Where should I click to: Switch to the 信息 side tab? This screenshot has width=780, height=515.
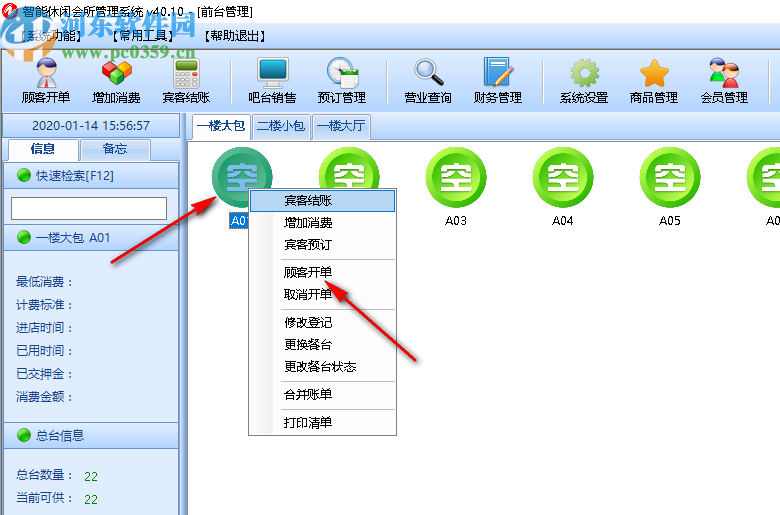[x=43, y=149]
